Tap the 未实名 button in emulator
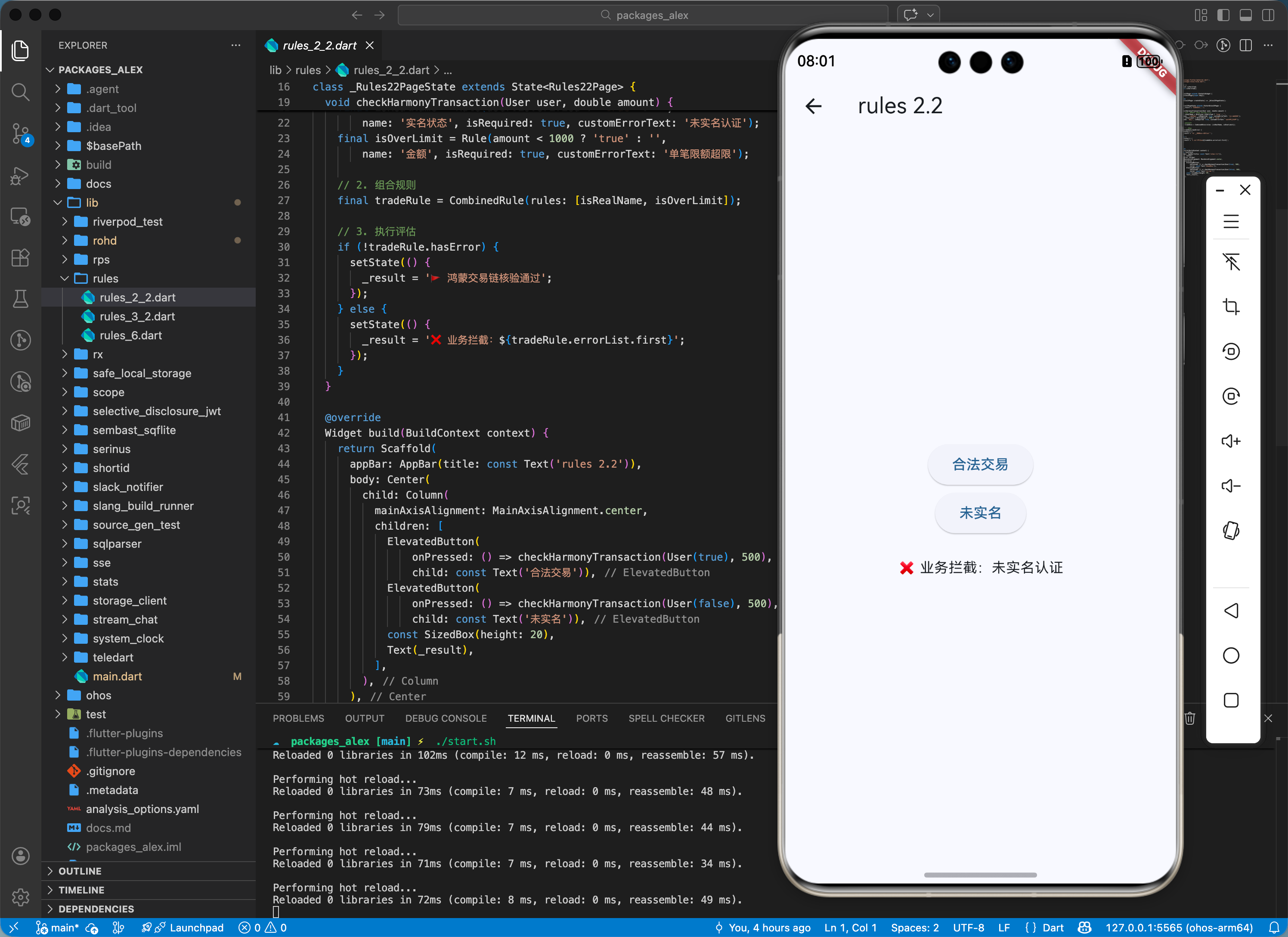Screen dimensions: 1288x937 (980, 513)
